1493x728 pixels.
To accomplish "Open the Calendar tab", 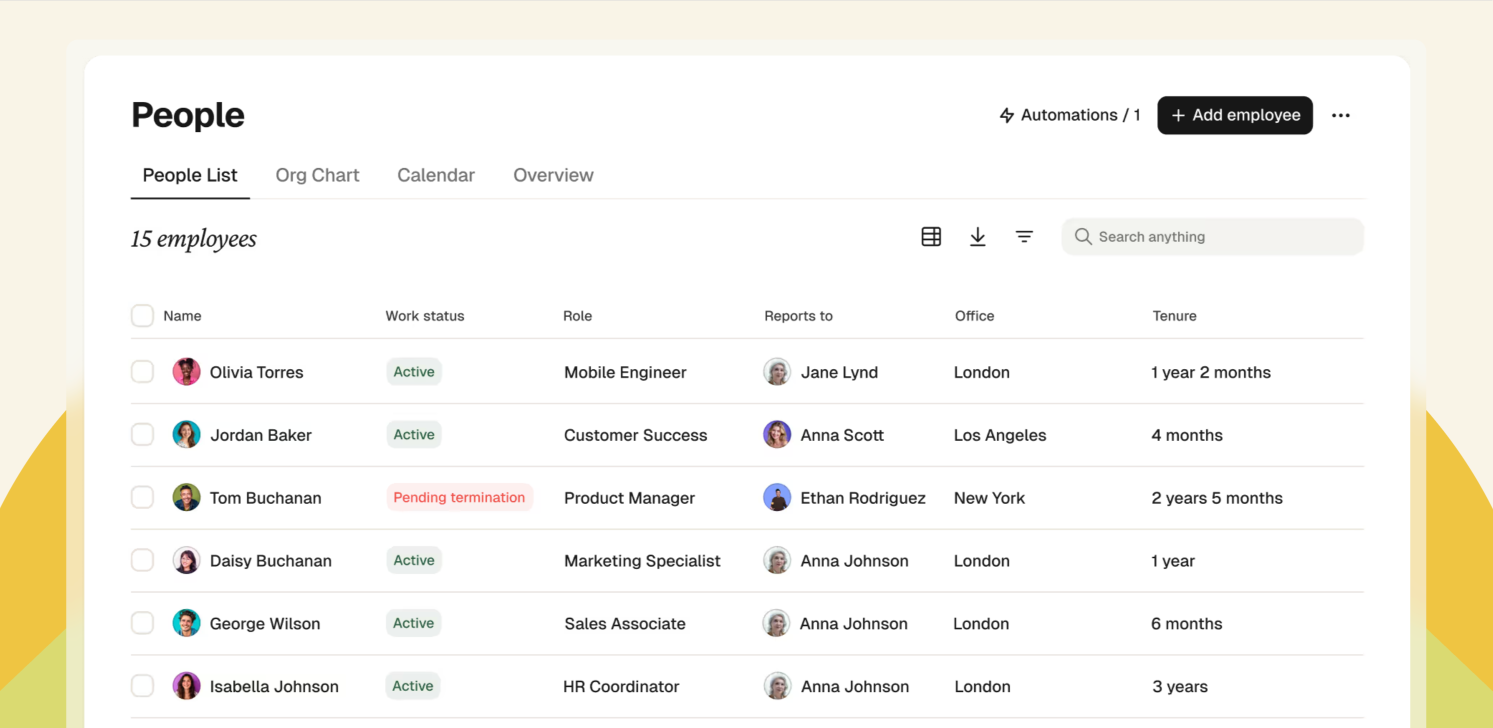I will (436, 174).
